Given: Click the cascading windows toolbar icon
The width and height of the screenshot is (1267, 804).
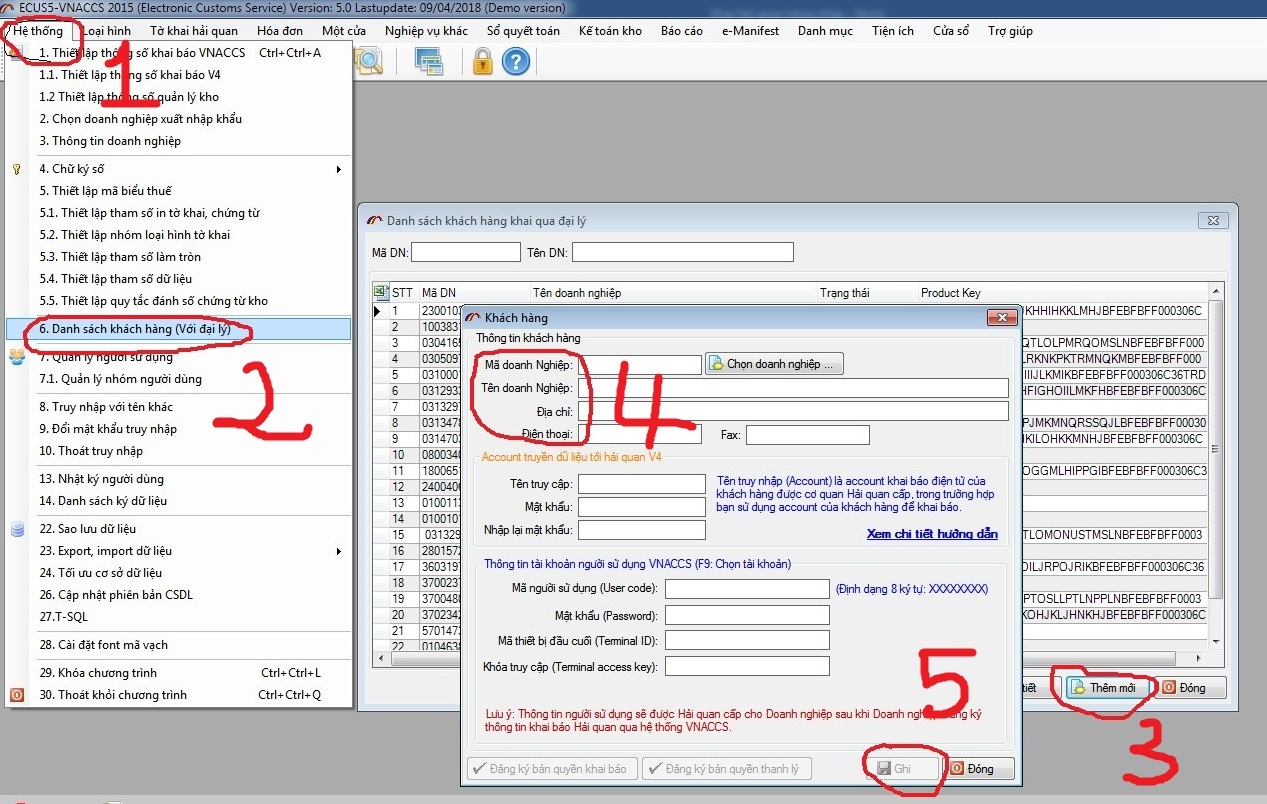Looking at the screenshot, I should click(429, 62).
